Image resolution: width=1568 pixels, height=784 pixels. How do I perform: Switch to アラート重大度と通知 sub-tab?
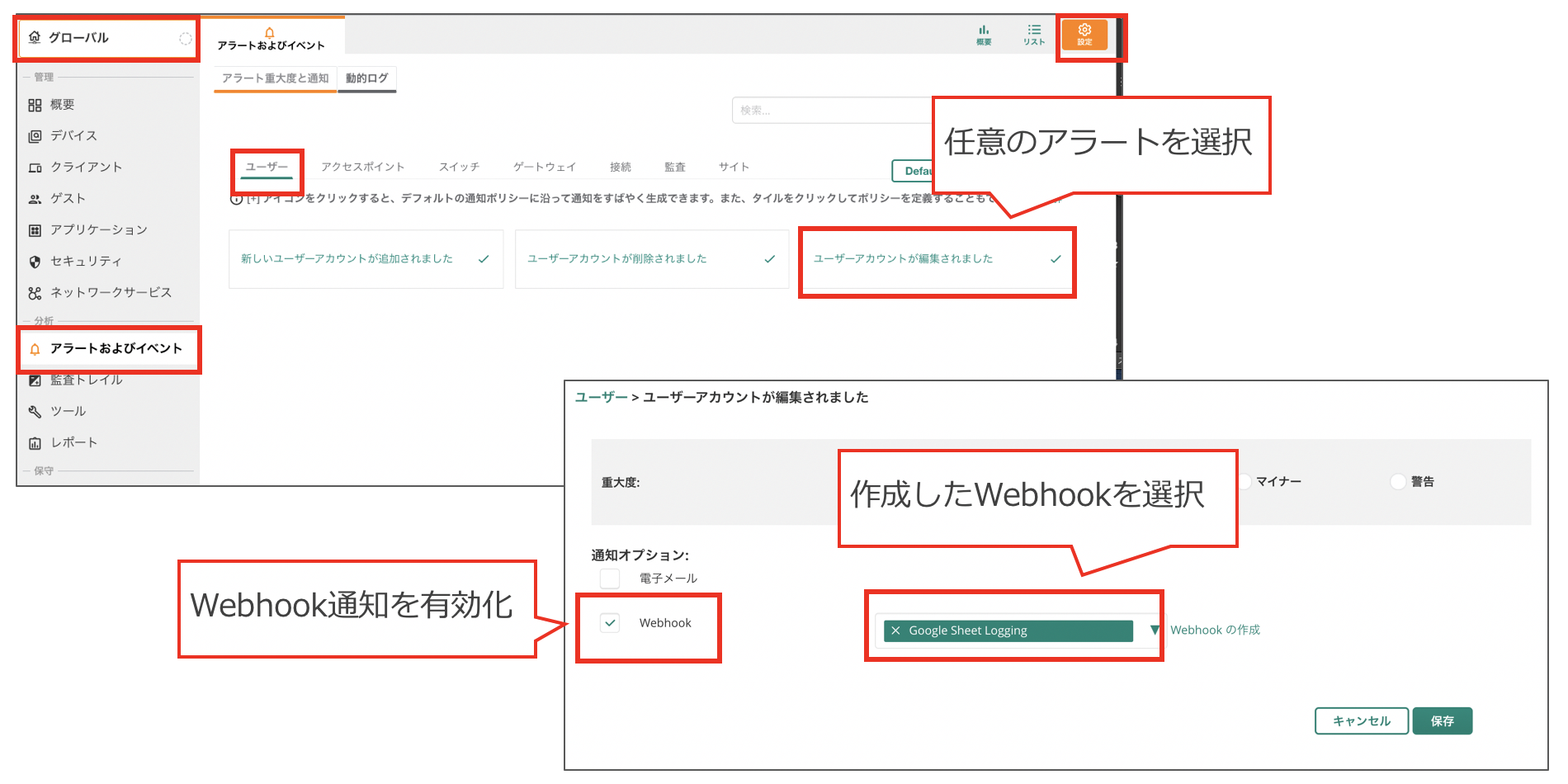pos(275,78)
